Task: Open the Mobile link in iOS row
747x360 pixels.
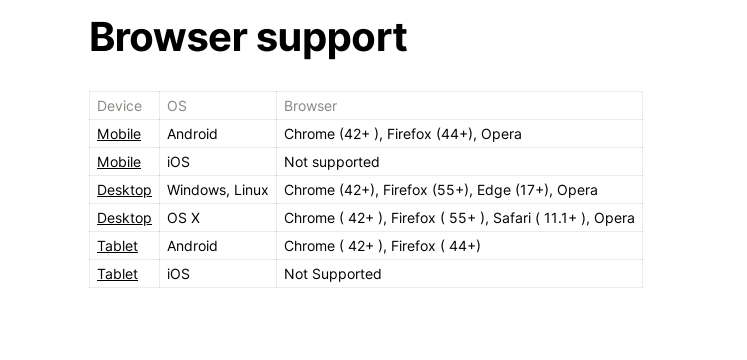Action: pos(119,162)
